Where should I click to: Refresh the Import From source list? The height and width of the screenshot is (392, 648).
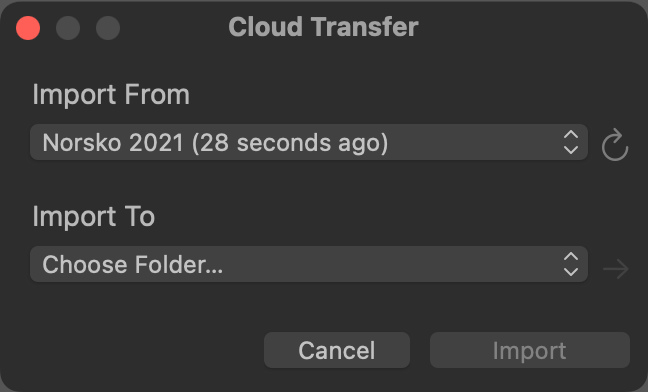[615, 145]
